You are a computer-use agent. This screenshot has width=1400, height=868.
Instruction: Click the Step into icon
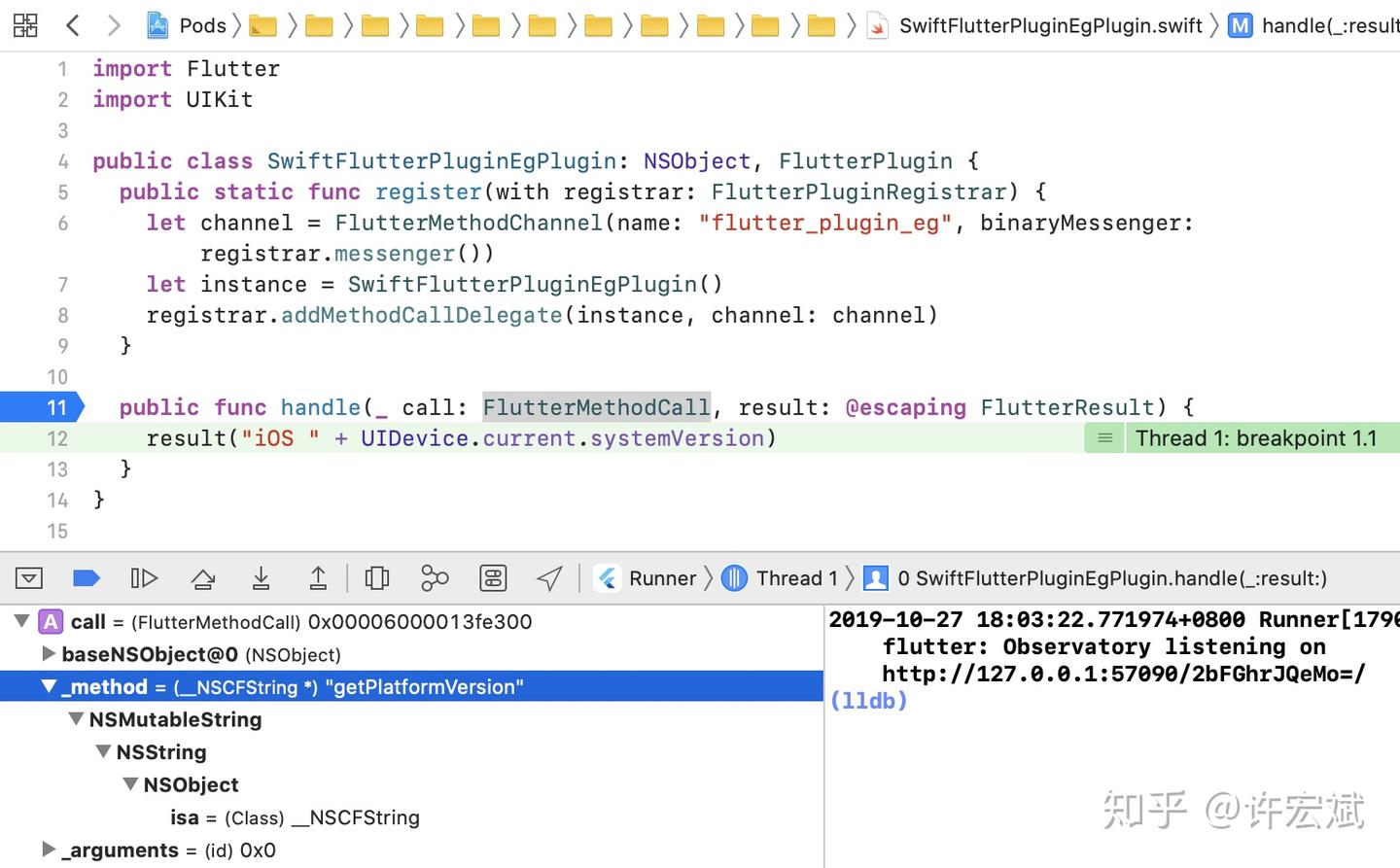point(261,577)
